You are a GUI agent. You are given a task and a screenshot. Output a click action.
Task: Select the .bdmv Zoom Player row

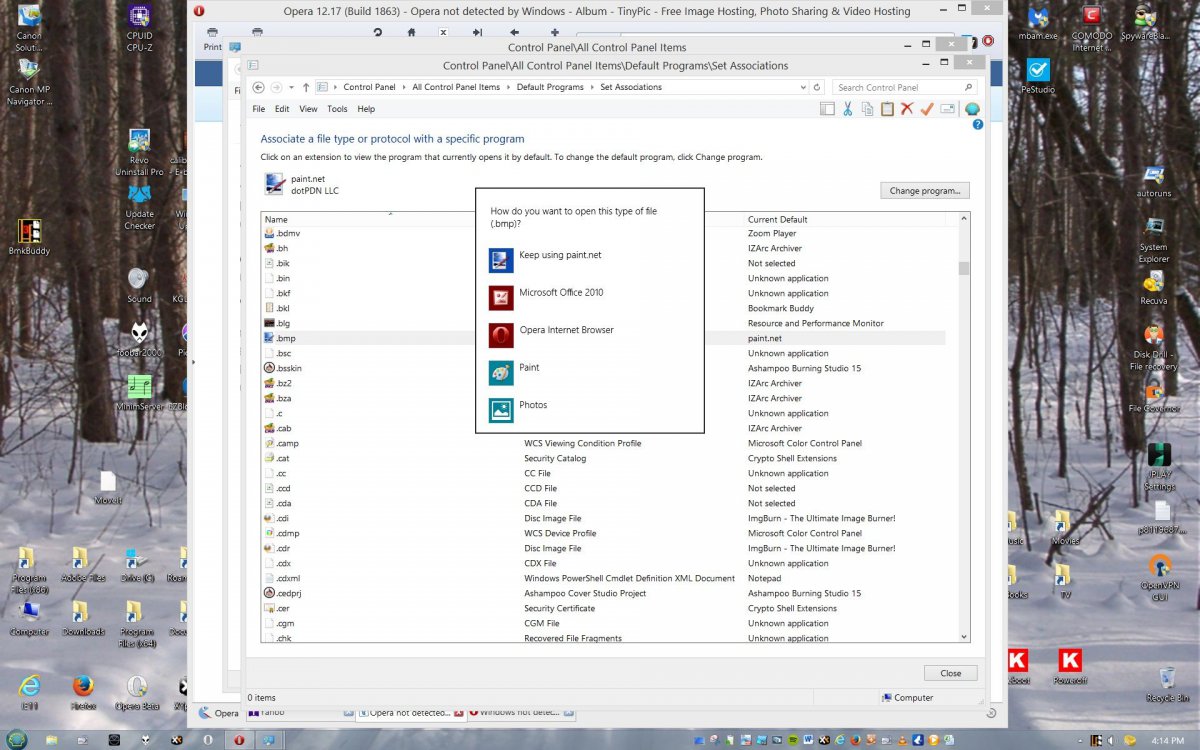tap(603, 233)
